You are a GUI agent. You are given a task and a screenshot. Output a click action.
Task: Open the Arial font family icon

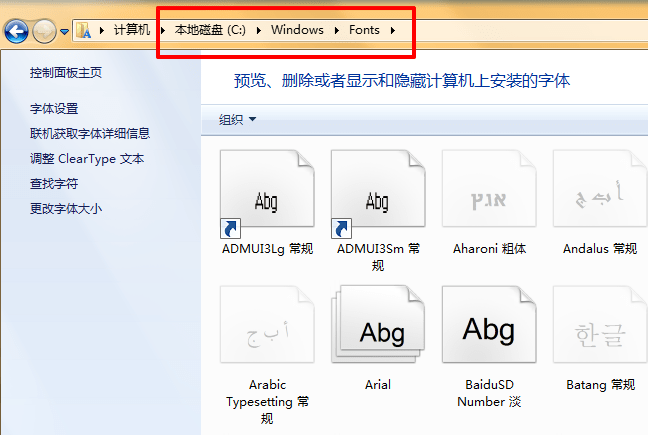pos(377,331)
